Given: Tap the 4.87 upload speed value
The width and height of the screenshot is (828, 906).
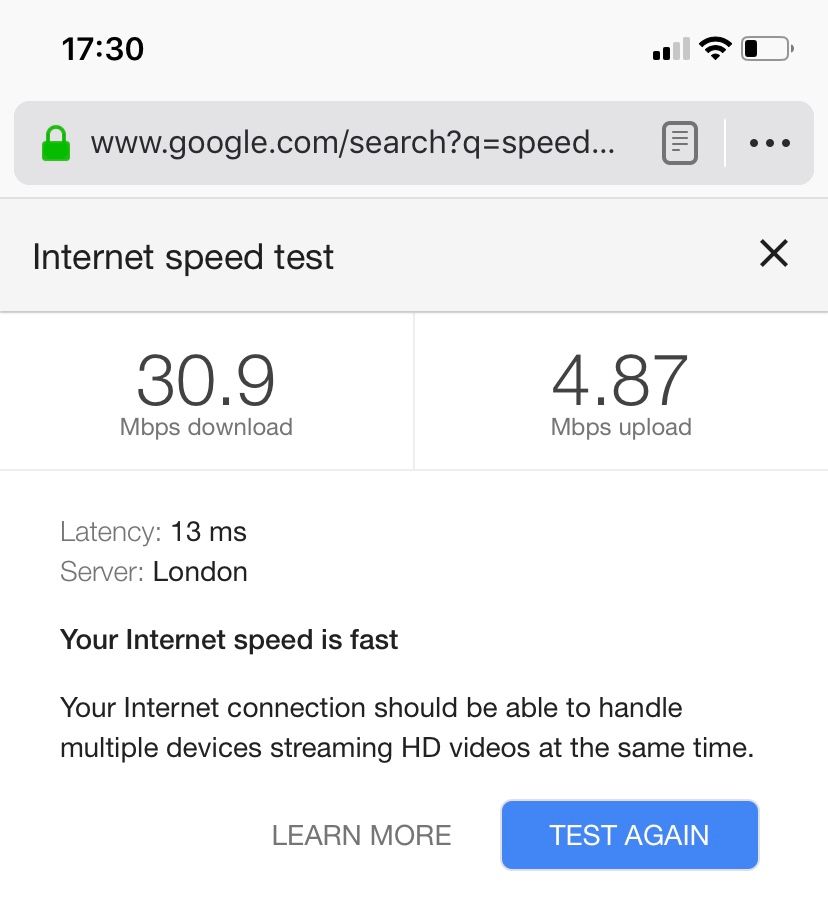Looking at the screenshot, I should tap(620, 380).
